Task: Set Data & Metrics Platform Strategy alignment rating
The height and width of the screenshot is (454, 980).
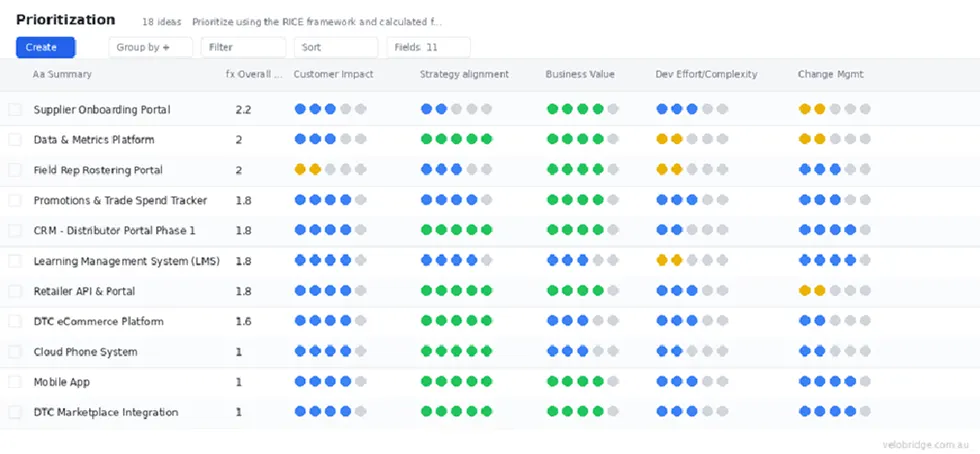Action: tap(456, 139)
